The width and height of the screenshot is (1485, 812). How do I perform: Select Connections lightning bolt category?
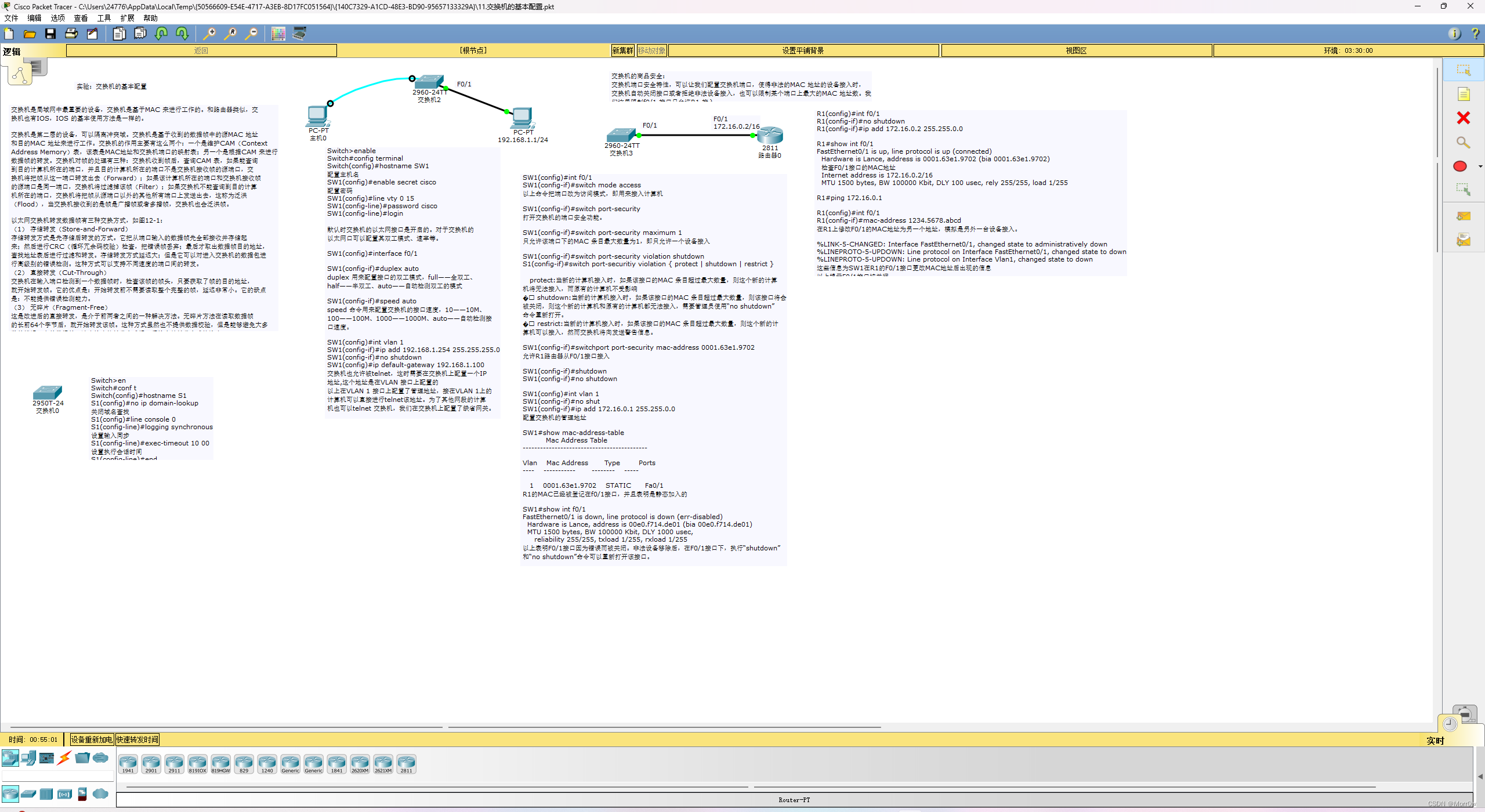coord(64,757)
